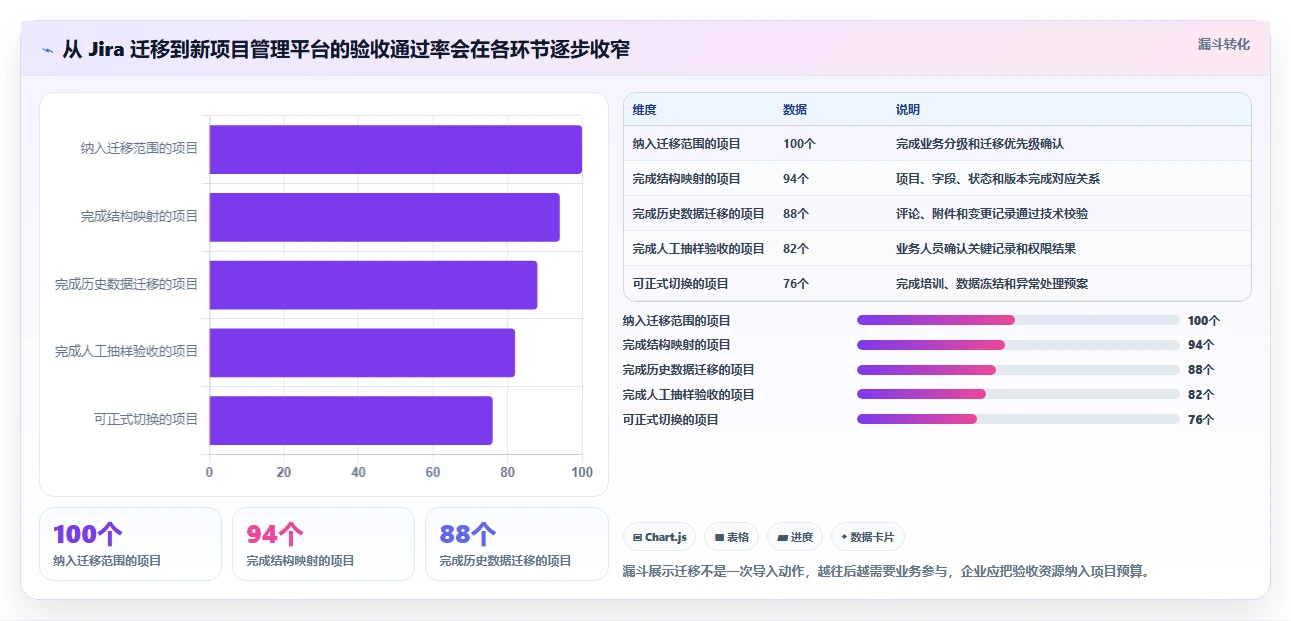Click the 数据 column header in the table

[x=795, y=110]
